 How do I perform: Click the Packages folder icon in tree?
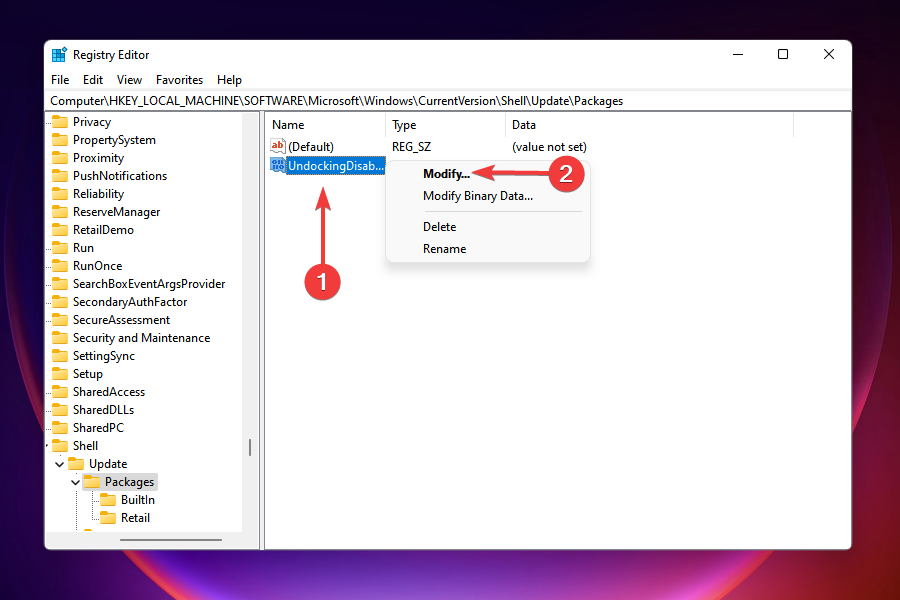click(92, 482)
